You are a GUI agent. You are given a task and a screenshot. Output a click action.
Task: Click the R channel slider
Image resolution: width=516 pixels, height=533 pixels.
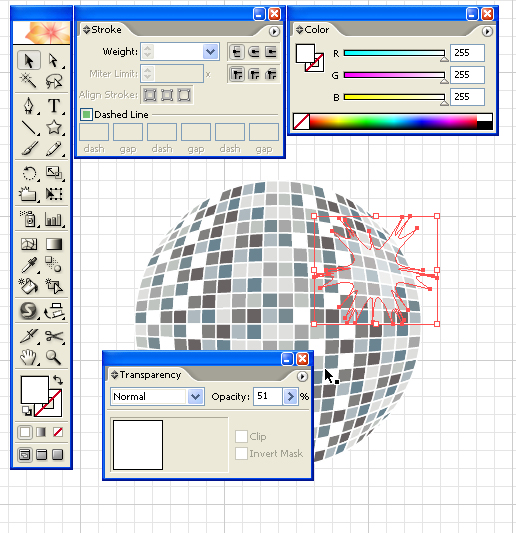(x=394, y=53)
